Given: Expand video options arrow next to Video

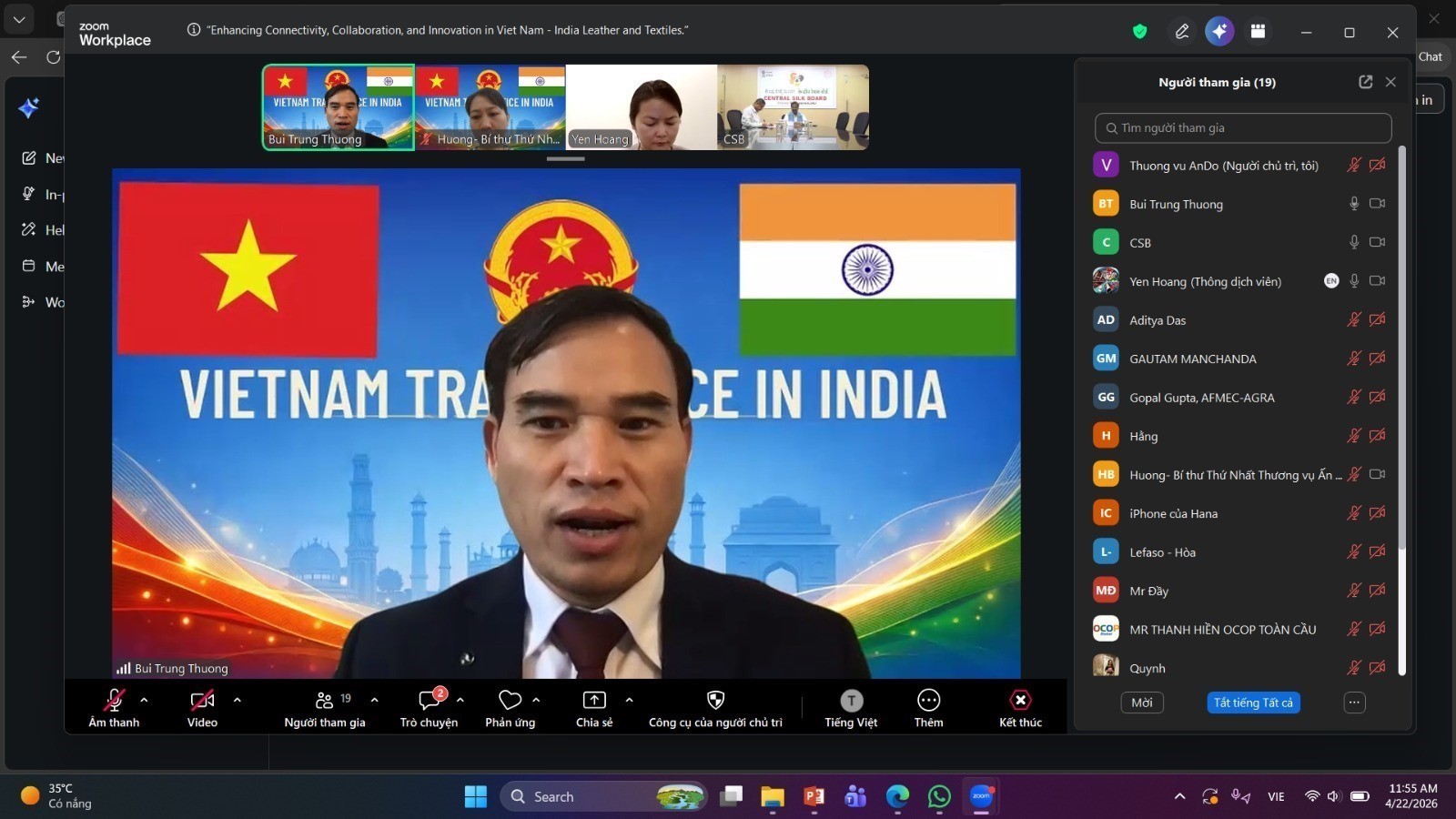Looking at the screenshot, I should coord(238,700).
